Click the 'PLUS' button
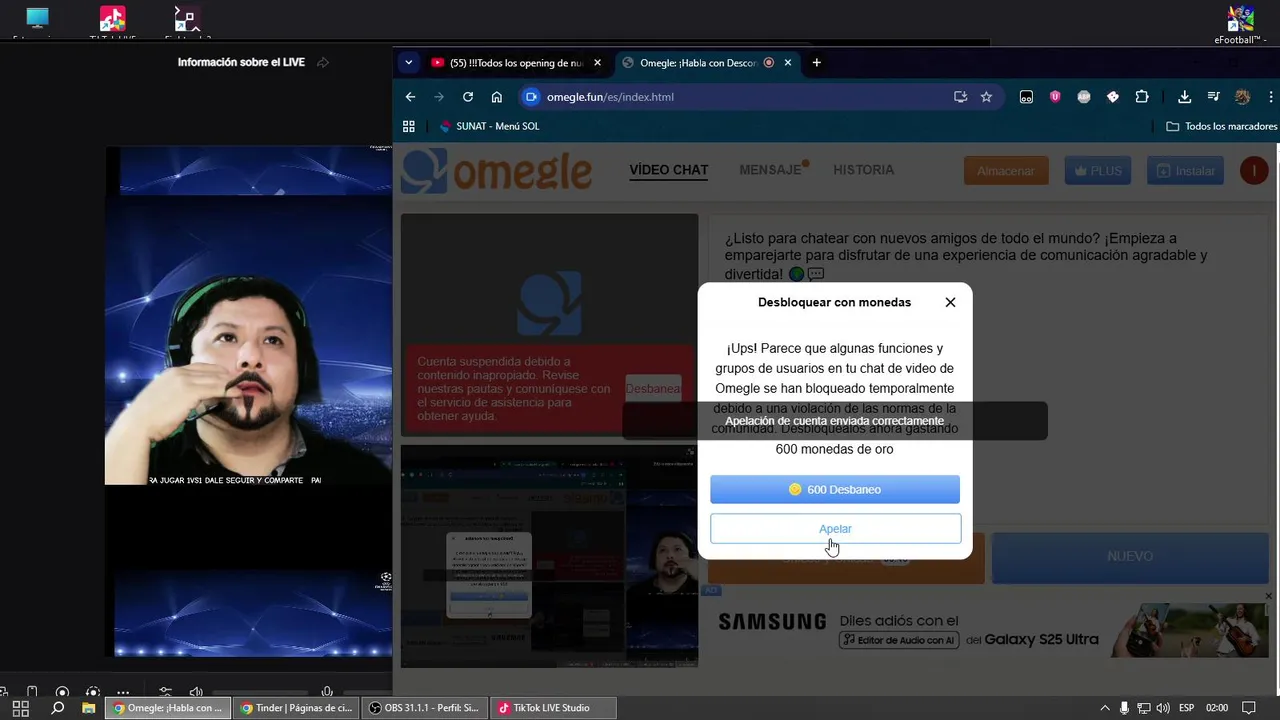Image resolution: width=1280 pixels, height=720 pixels. pos(1098,171)
